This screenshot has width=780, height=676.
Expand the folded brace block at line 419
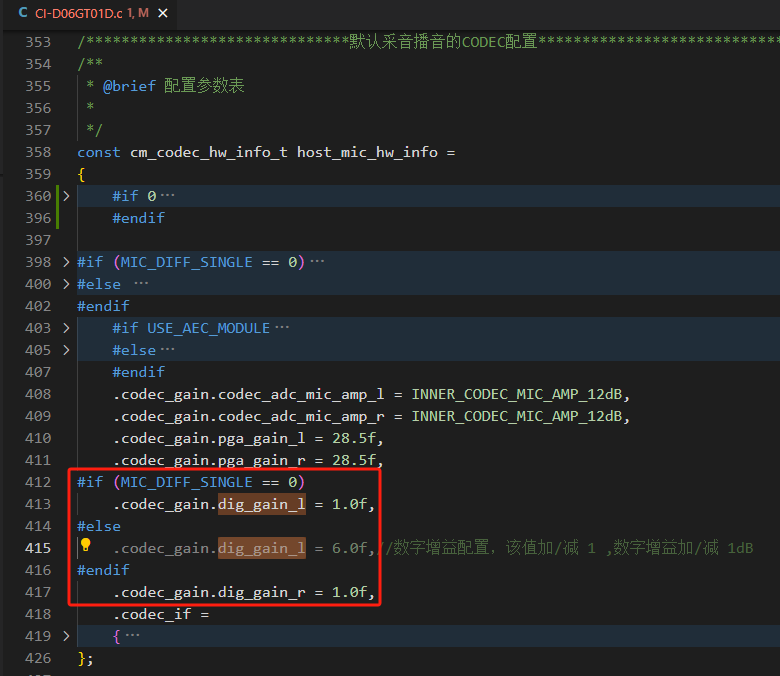pos(66,636)
